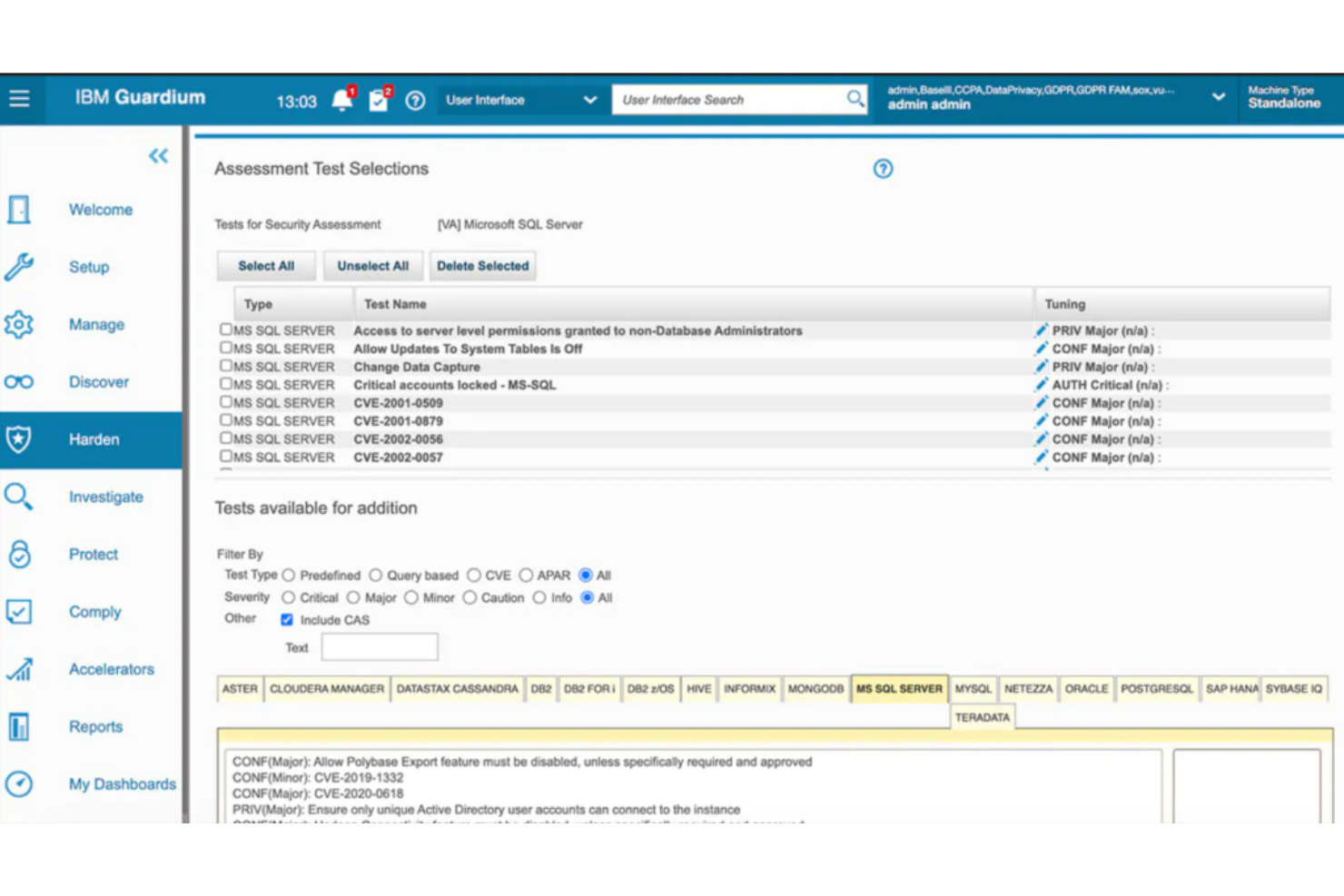
Task: Click the Select All button
Action: tap(266, 266)
